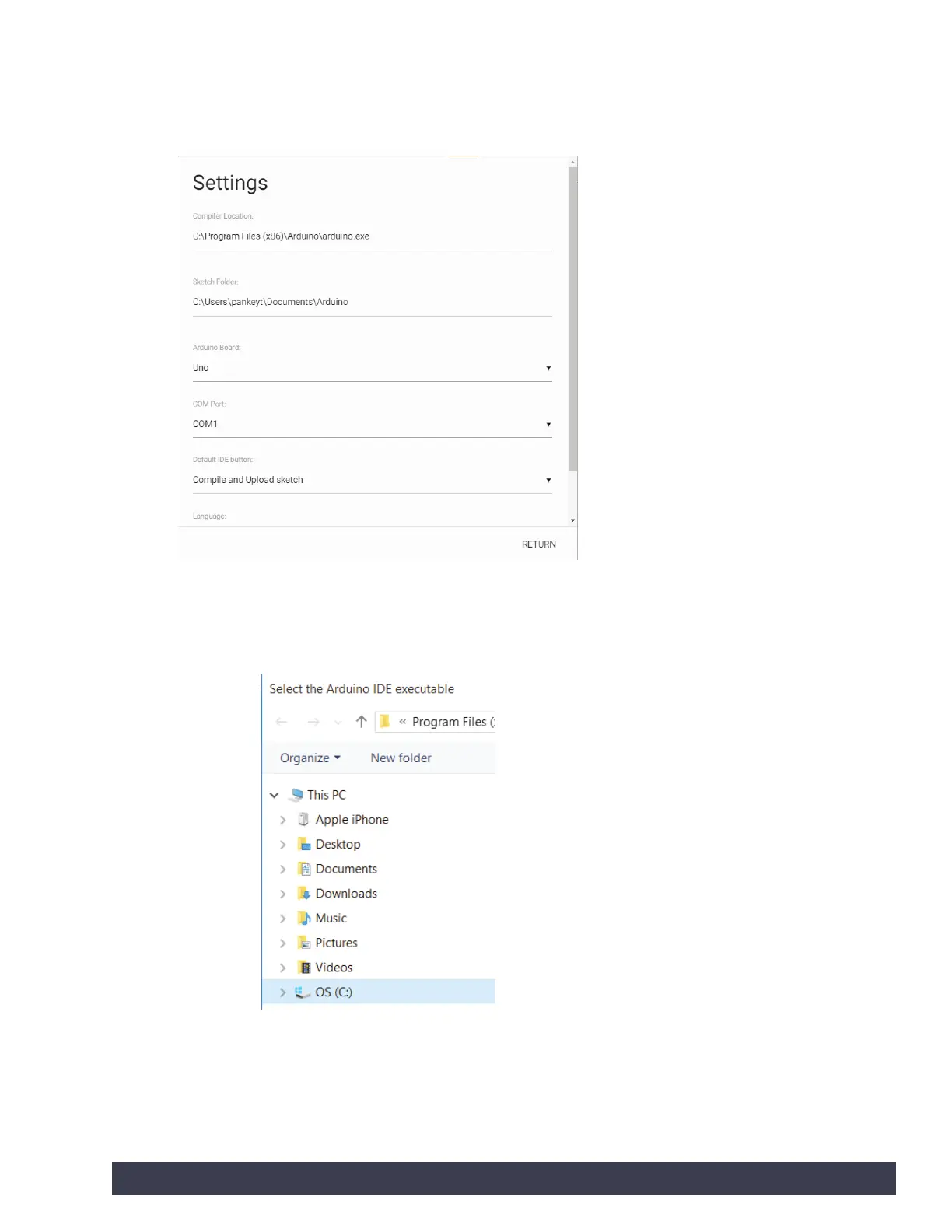This screenshot has height=1232, width=952.
Task: Click the Videos folder icon
Action: pyautogui.click(x=304, y=968)
